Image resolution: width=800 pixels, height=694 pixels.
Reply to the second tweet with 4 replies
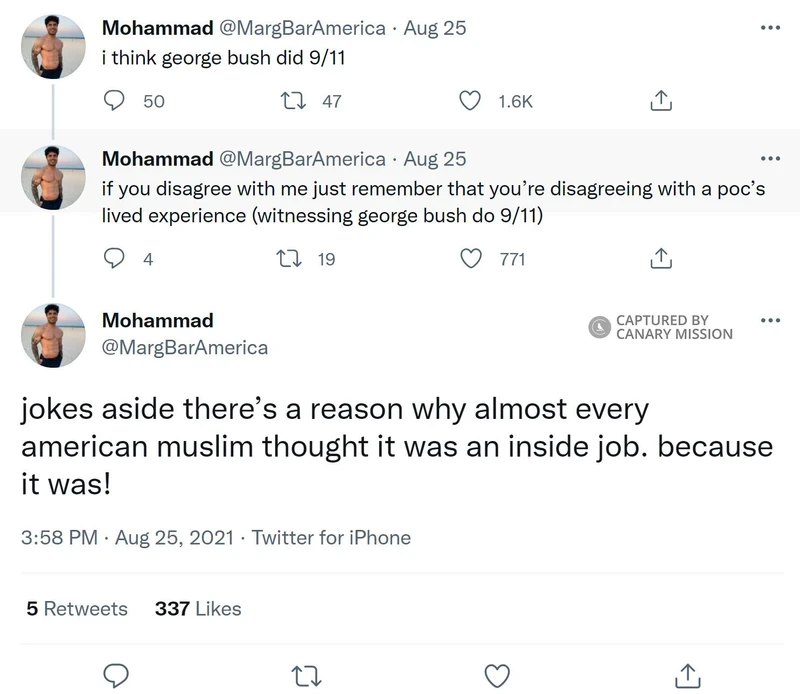click(115, 259)
